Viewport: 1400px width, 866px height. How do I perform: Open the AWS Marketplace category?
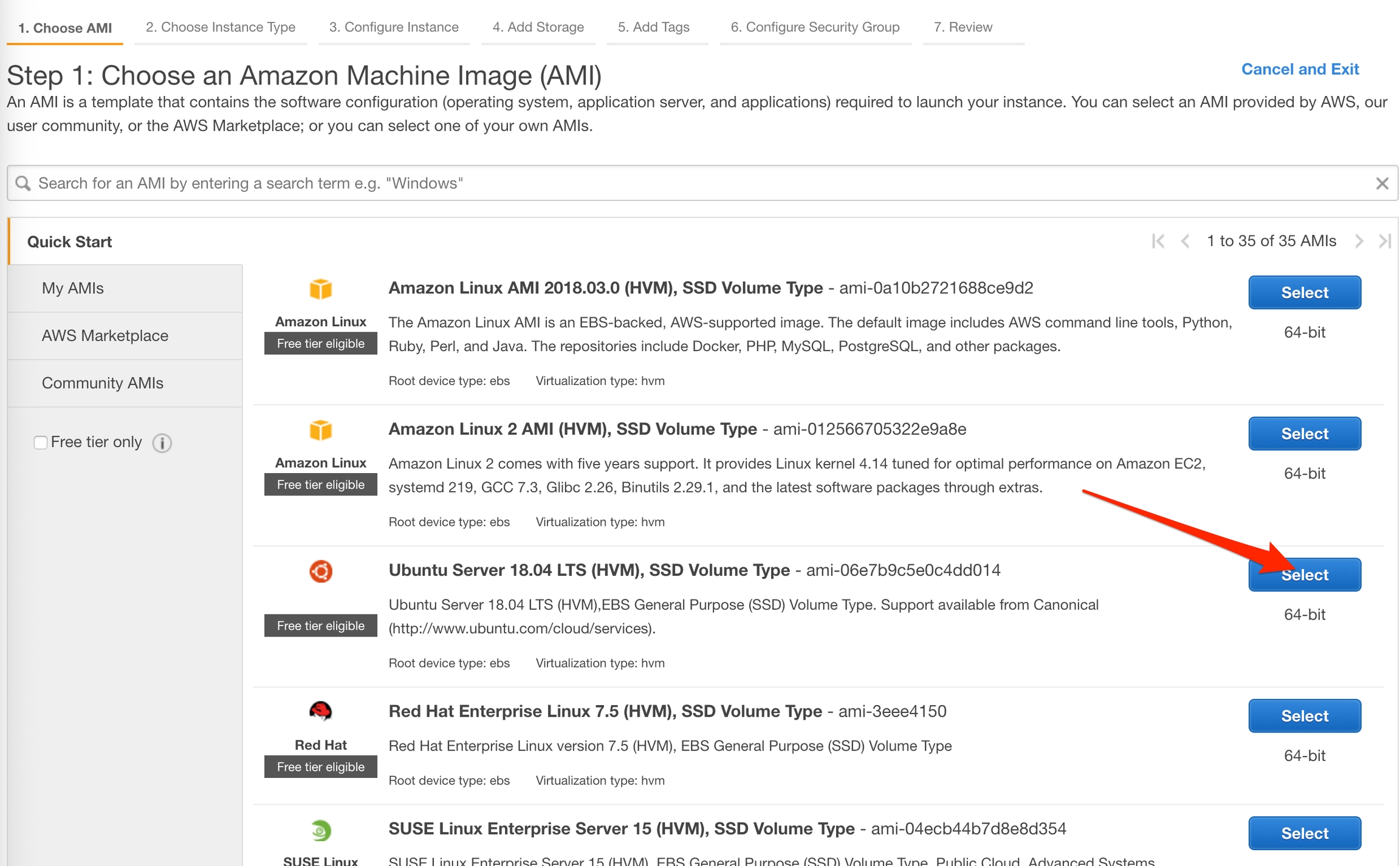[105, 335]
